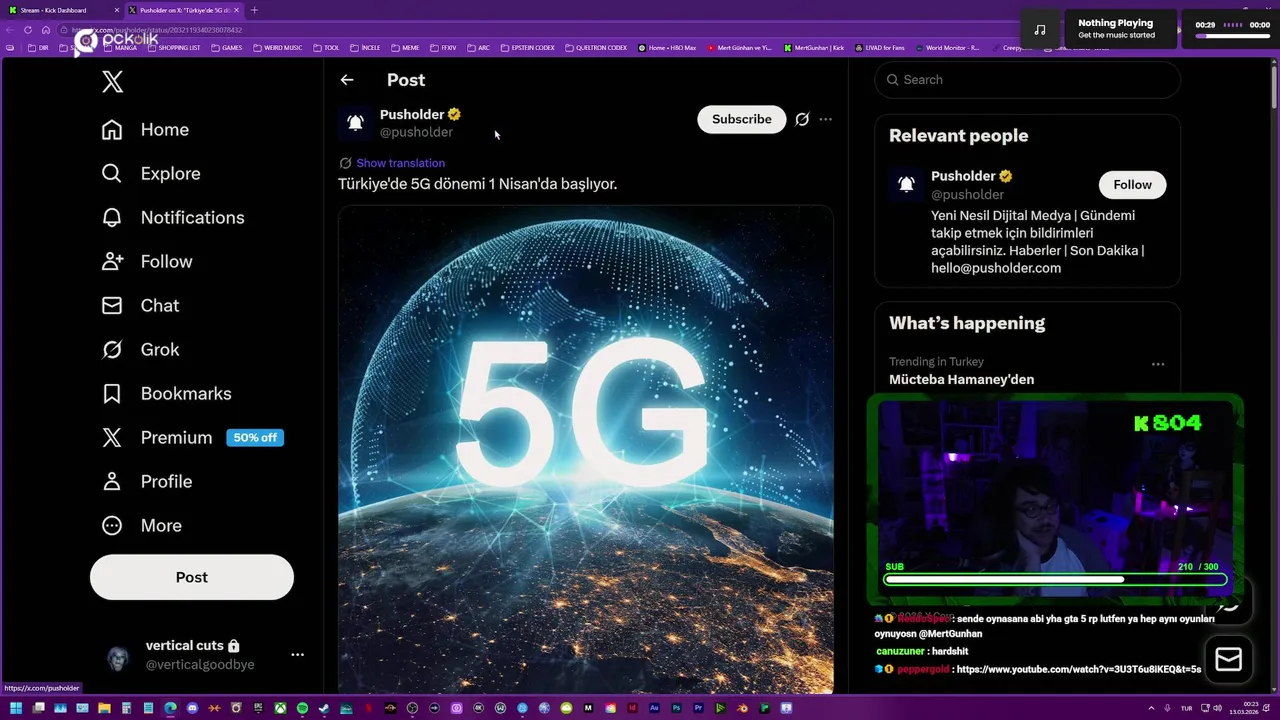Follow Pusholder in Relevant people
1280x720 pixels.
1132,184
